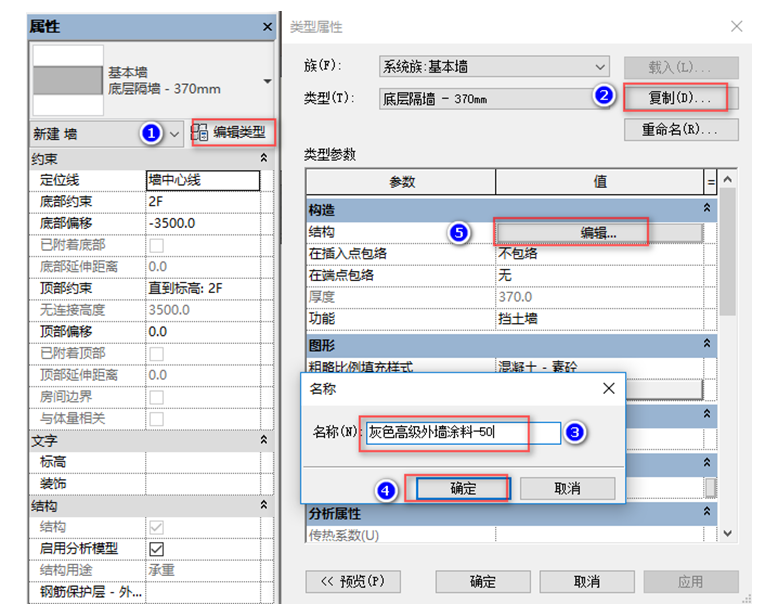Open the 新建 墙 filter dropdown

point(174,134)
